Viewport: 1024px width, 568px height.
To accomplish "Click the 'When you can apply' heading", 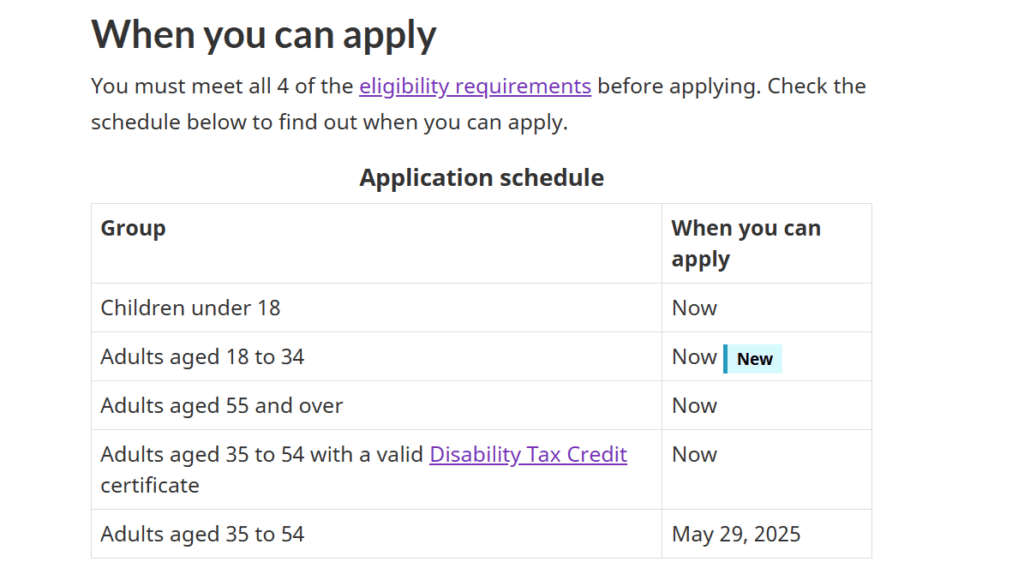I will [263, 35].
